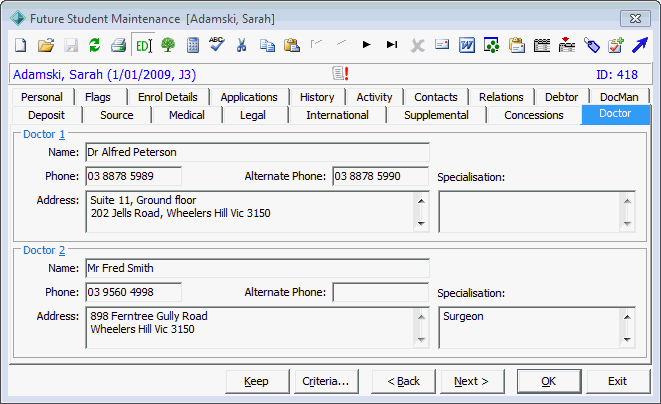Switch to the Personal tab
The width and height of the screenshot is (661, 404).
pyautogui.click(x=42, y=97)
